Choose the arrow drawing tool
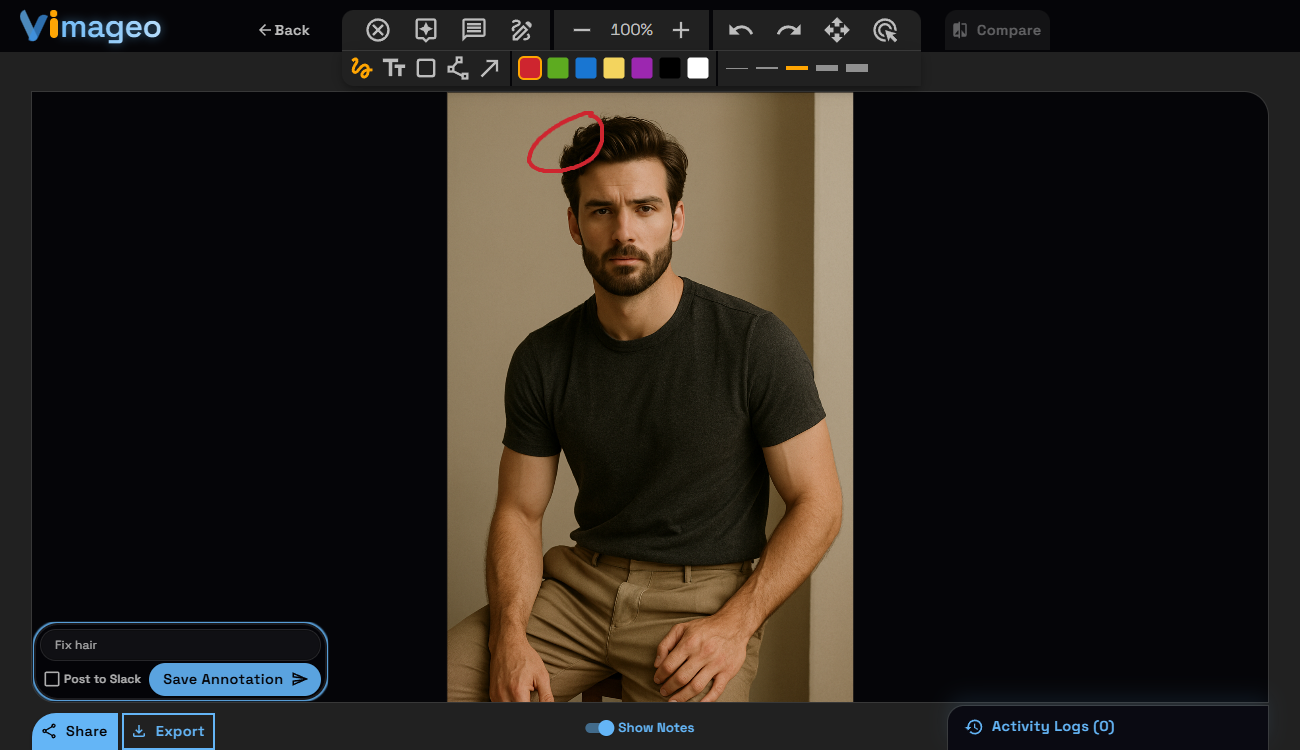The image size is (1300, 750). click(490, 68)
